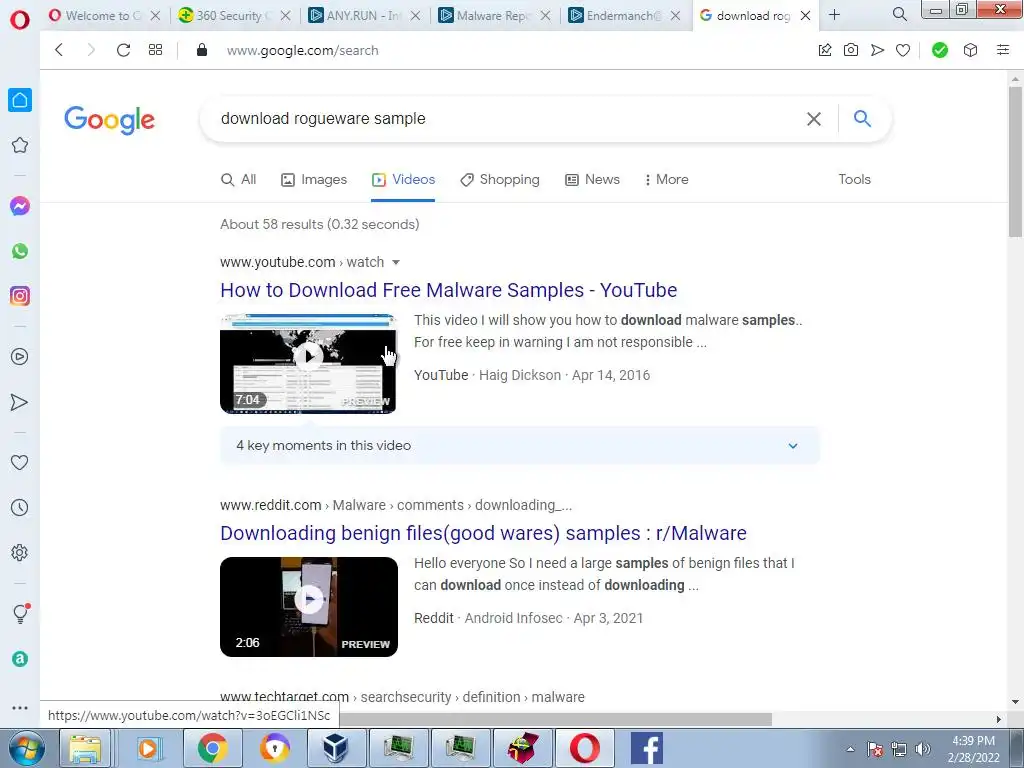Open the snapshot camera tool
Viewport: 1024px width, 768px height.
click(x=850, y=50)
